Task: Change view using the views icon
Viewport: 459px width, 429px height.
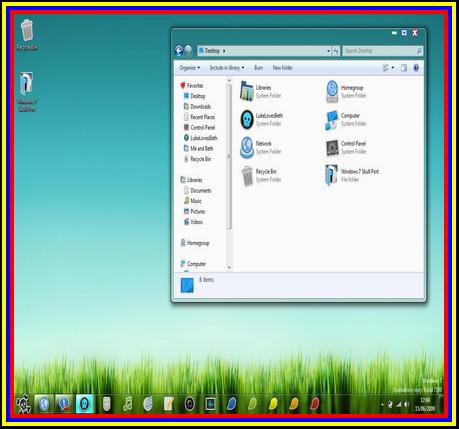Action: click(386, 68)
